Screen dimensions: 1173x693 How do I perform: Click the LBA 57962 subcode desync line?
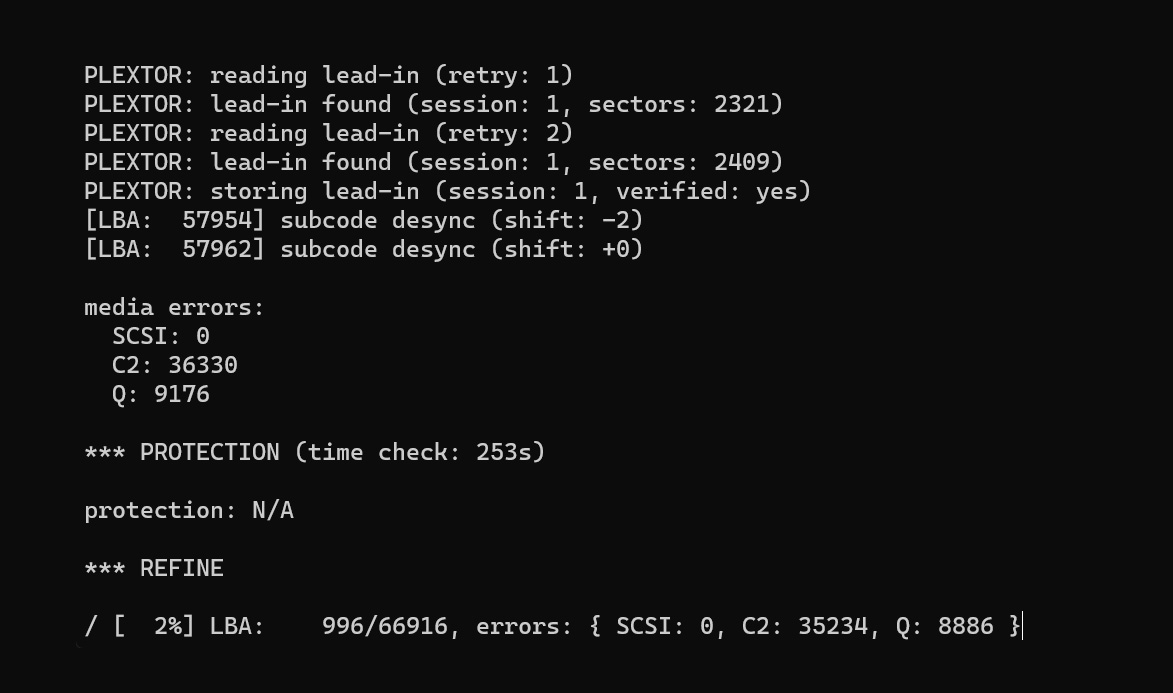click(x=363, y=249)
